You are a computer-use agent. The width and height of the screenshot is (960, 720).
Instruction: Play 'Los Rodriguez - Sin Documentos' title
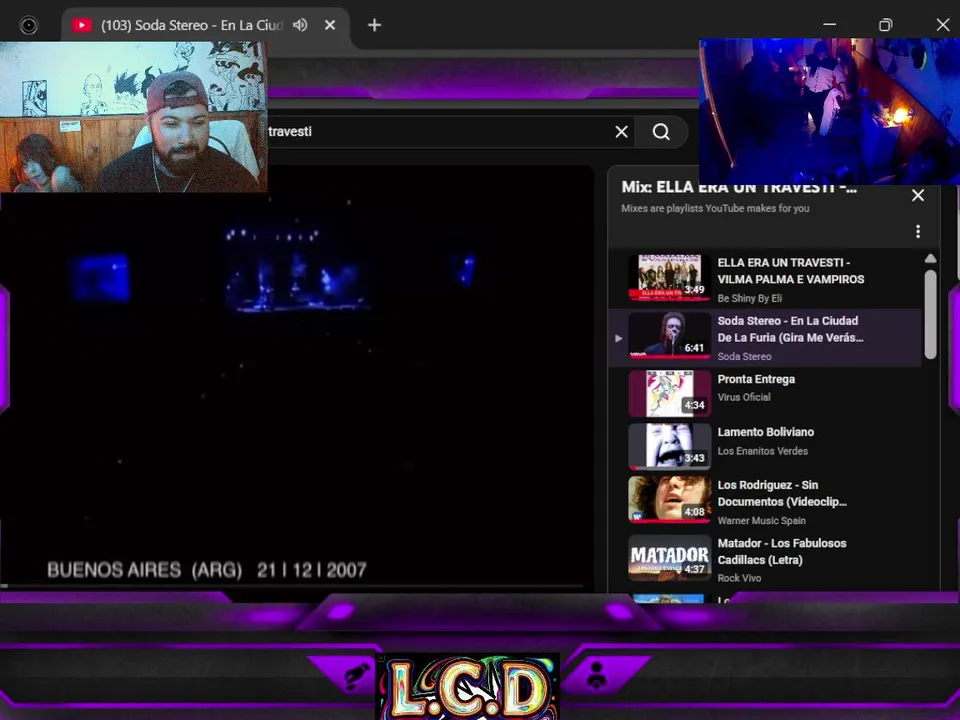tap(782, 493)
